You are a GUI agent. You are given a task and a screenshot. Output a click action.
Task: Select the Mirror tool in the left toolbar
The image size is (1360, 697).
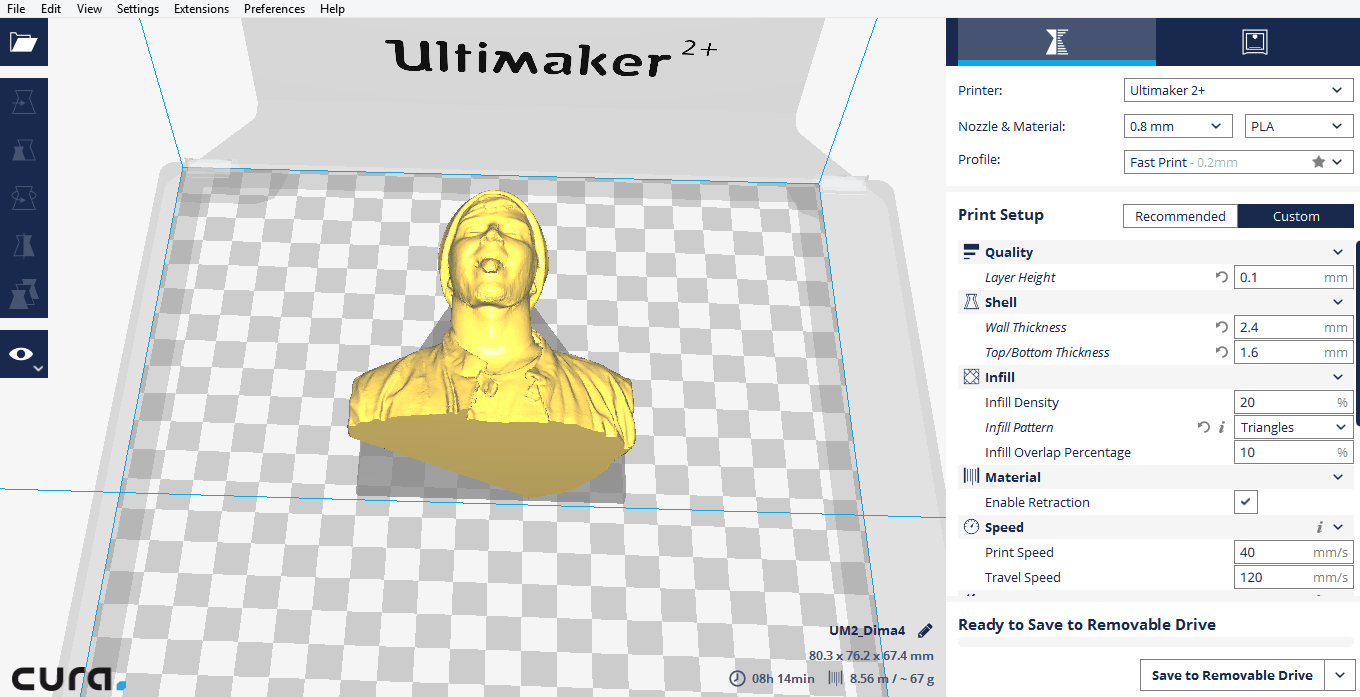pyautogui.click(x=23, y=246)
